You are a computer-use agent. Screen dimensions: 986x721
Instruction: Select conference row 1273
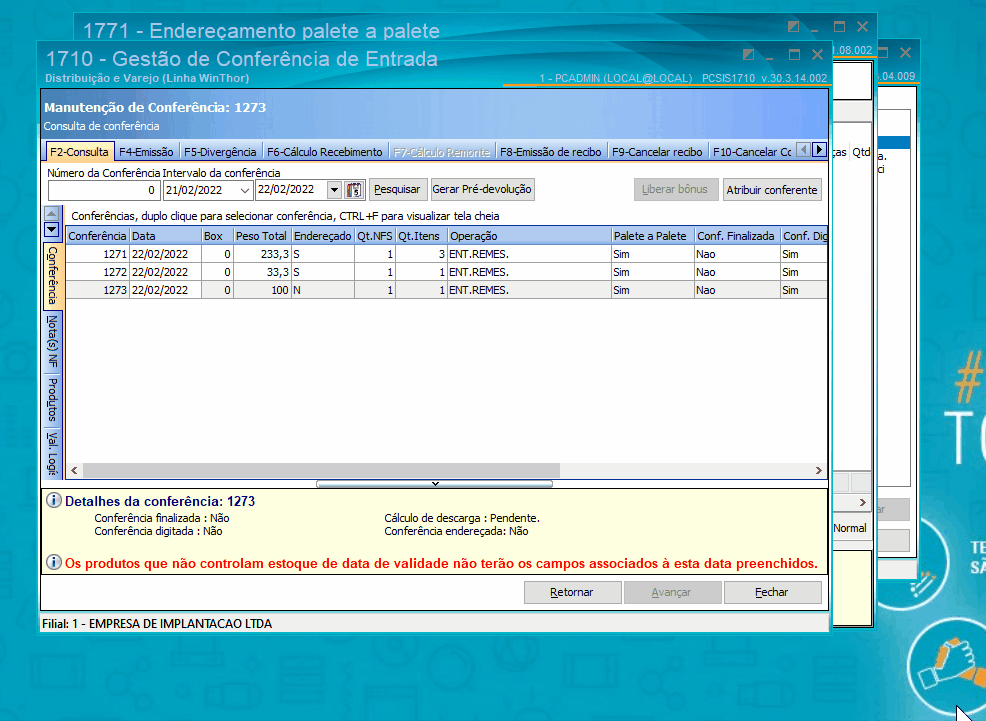446,290
